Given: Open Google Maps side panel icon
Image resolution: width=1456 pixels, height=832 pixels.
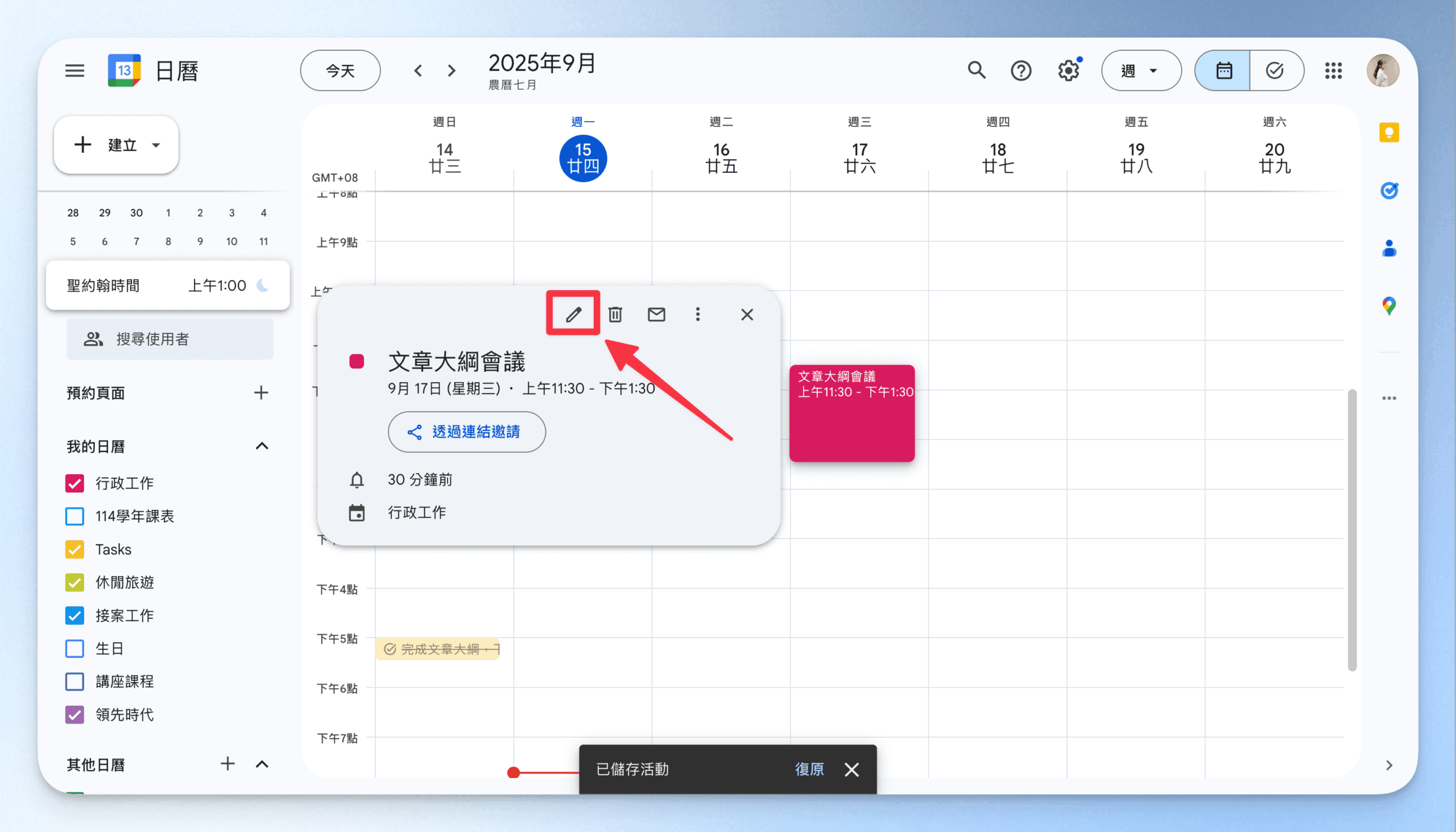Looking at the screenshot, I should [x=1388, y=306].
